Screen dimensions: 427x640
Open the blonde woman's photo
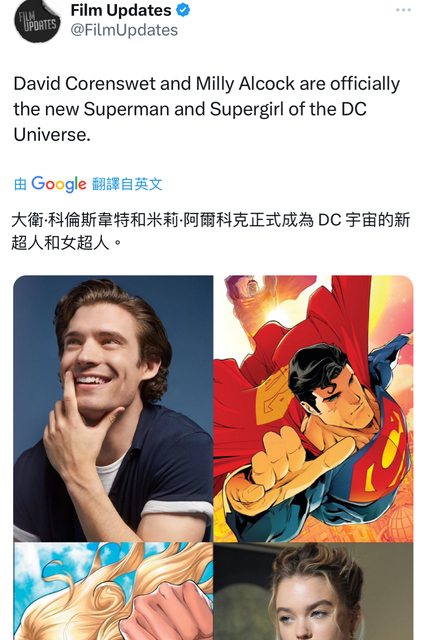pyautogui.click(x=314, y=591)
